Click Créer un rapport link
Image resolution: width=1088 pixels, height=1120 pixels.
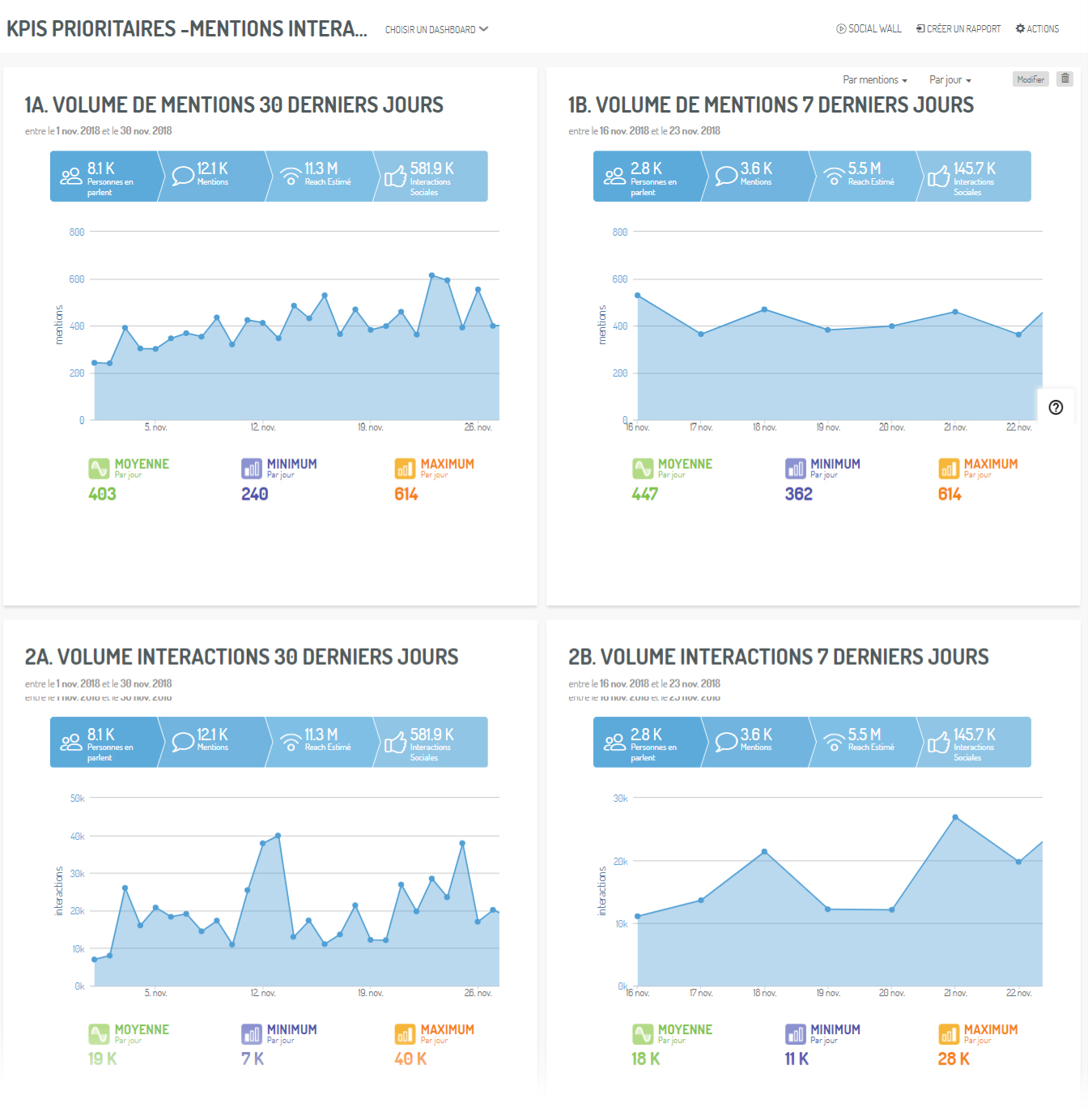(958, 29)
